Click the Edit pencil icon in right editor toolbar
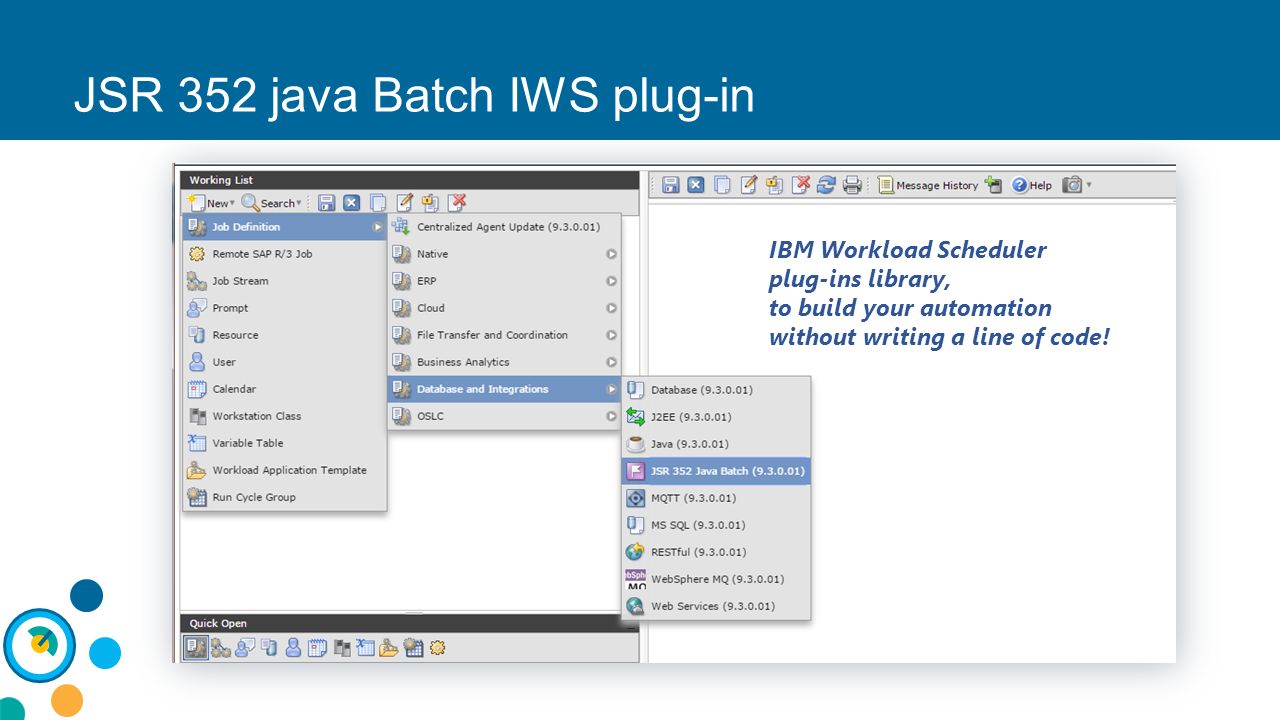 [x=748, y=185]
